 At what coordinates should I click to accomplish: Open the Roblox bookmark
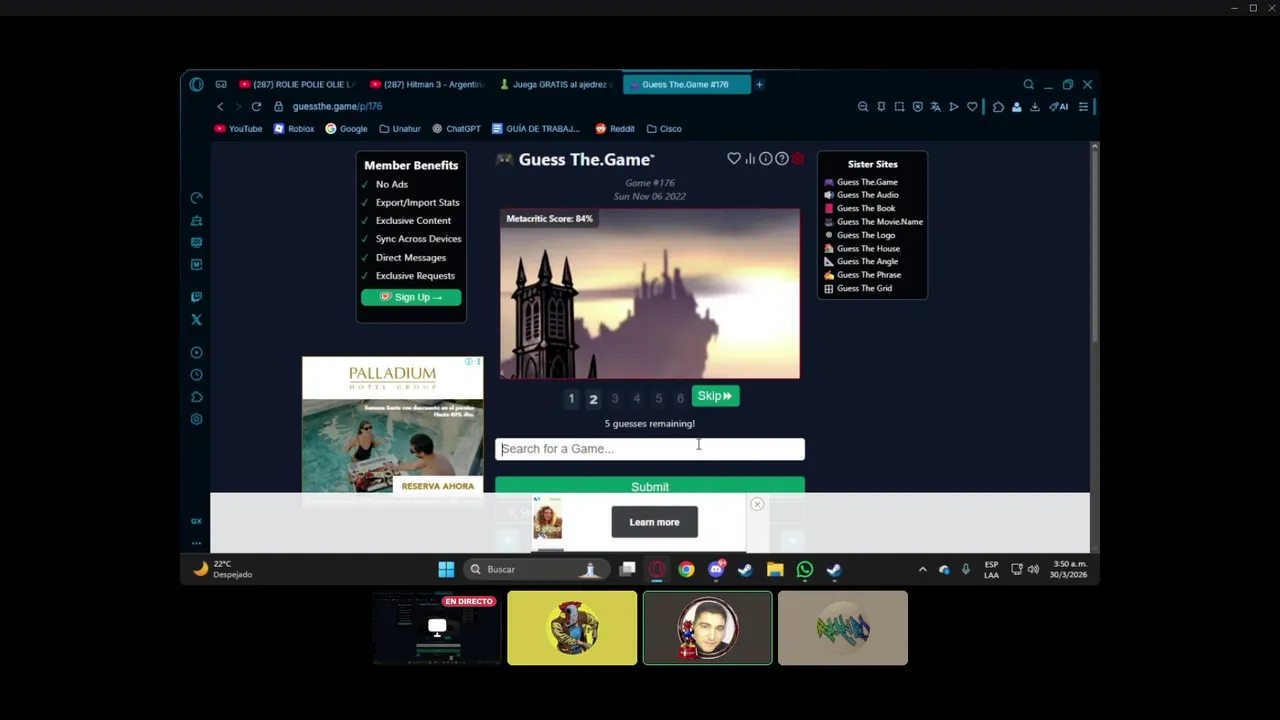click(294, 129)
